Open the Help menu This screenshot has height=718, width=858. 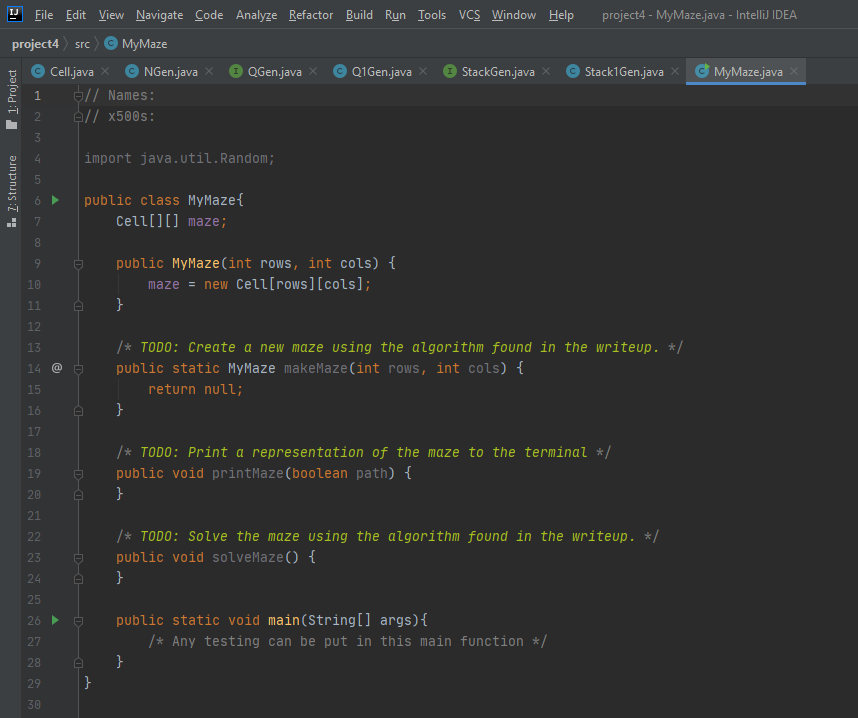[561, 15]
